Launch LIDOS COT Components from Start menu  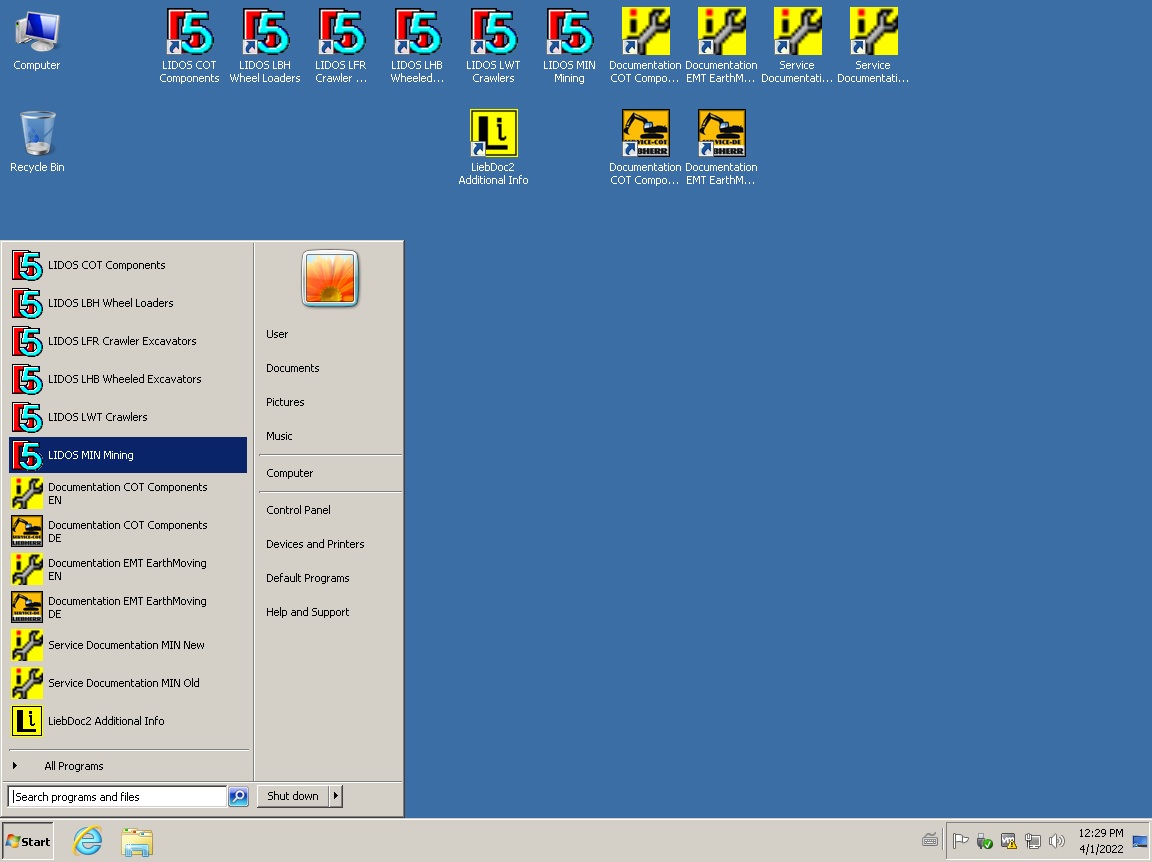tap(128, 265)
